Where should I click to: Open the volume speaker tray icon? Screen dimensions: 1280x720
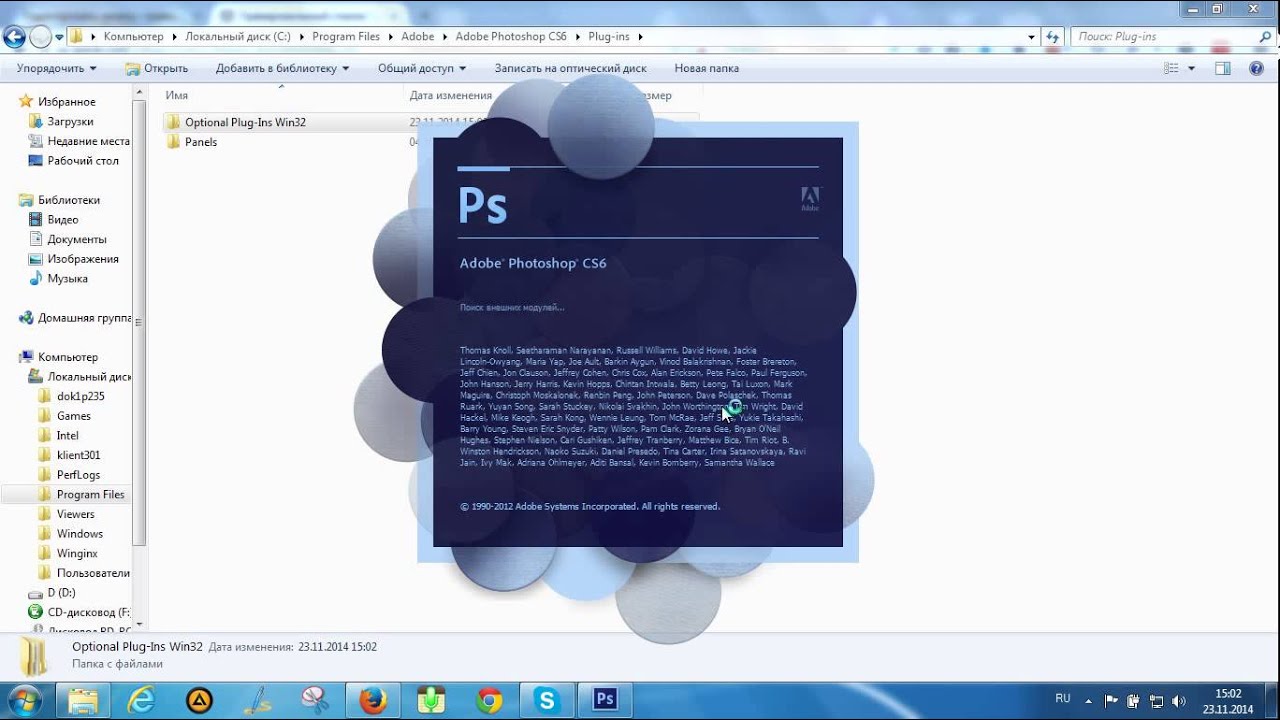point(1179,700)
